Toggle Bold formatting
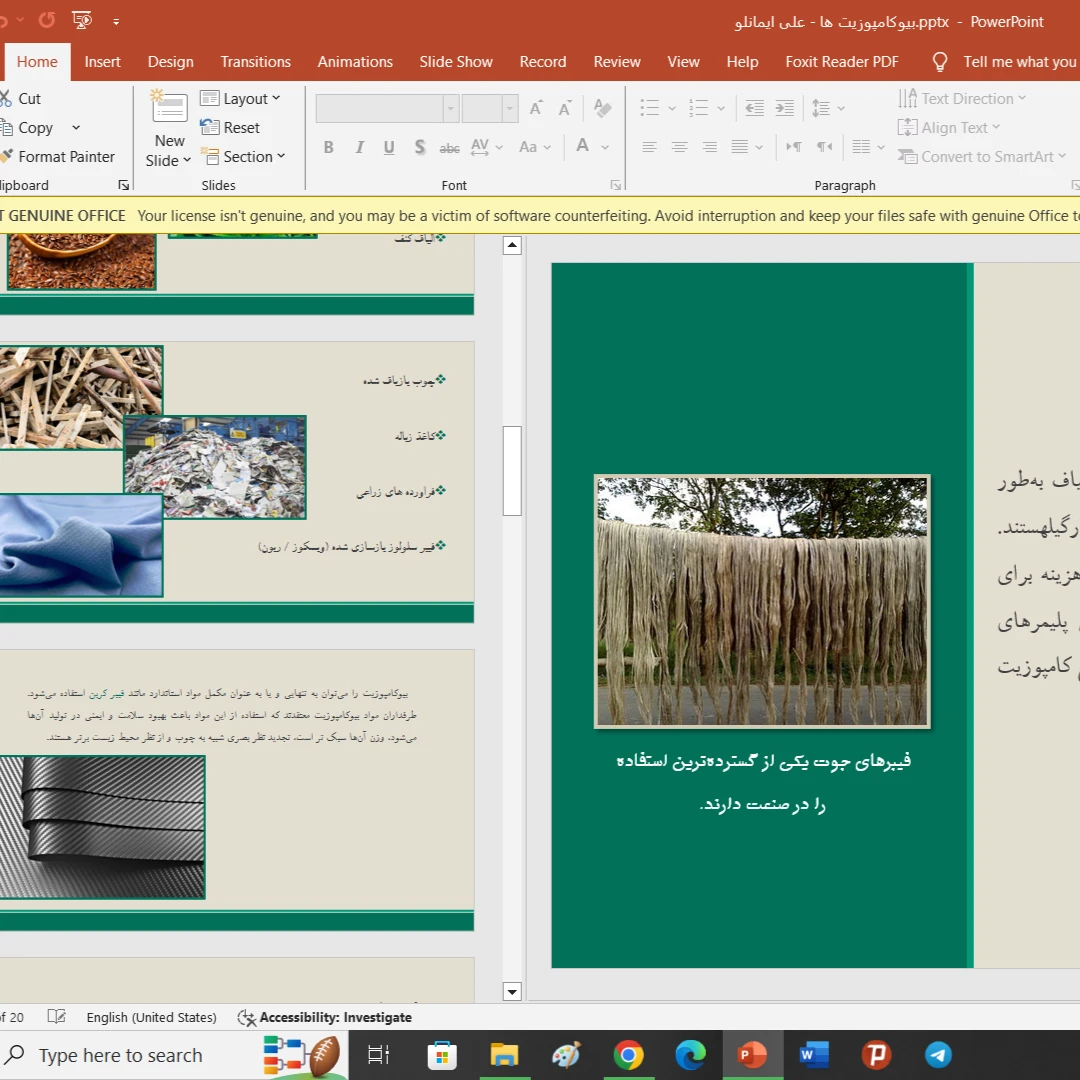Image resolution: width=1080 pixels, height=1080 pixels. (x=328, y=147)
